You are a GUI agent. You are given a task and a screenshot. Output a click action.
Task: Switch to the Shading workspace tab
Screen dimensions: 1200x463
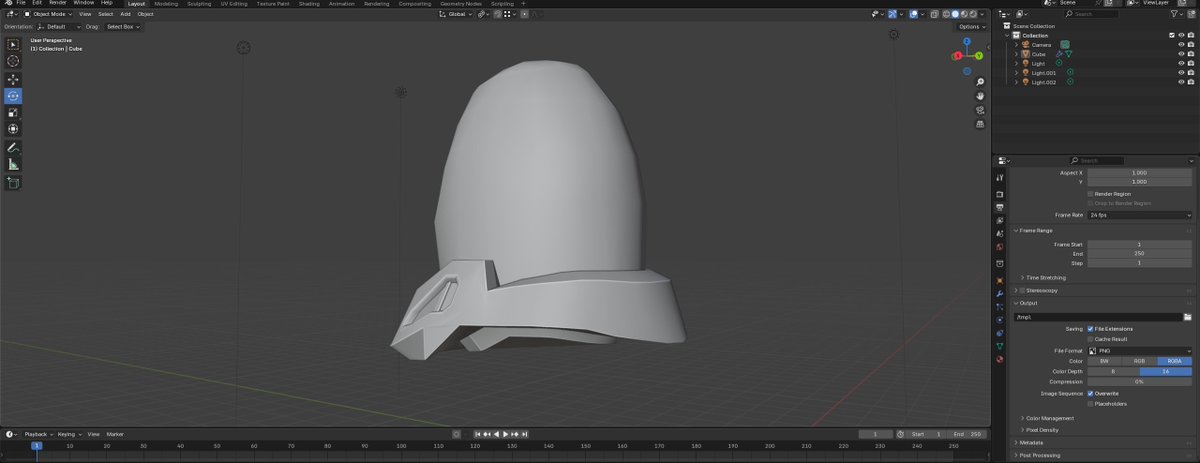tap(310, 3)
